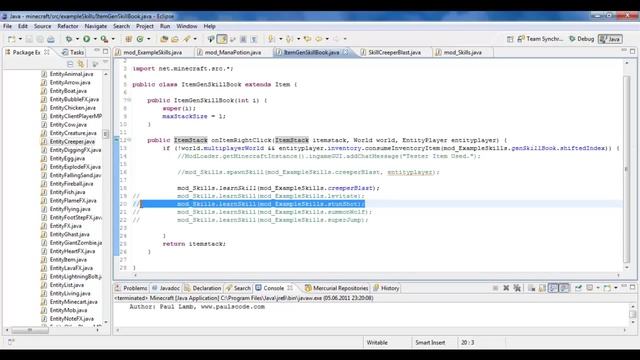Collapse All in Package Explorer
640x360 pixels.
tap(70, 64)
